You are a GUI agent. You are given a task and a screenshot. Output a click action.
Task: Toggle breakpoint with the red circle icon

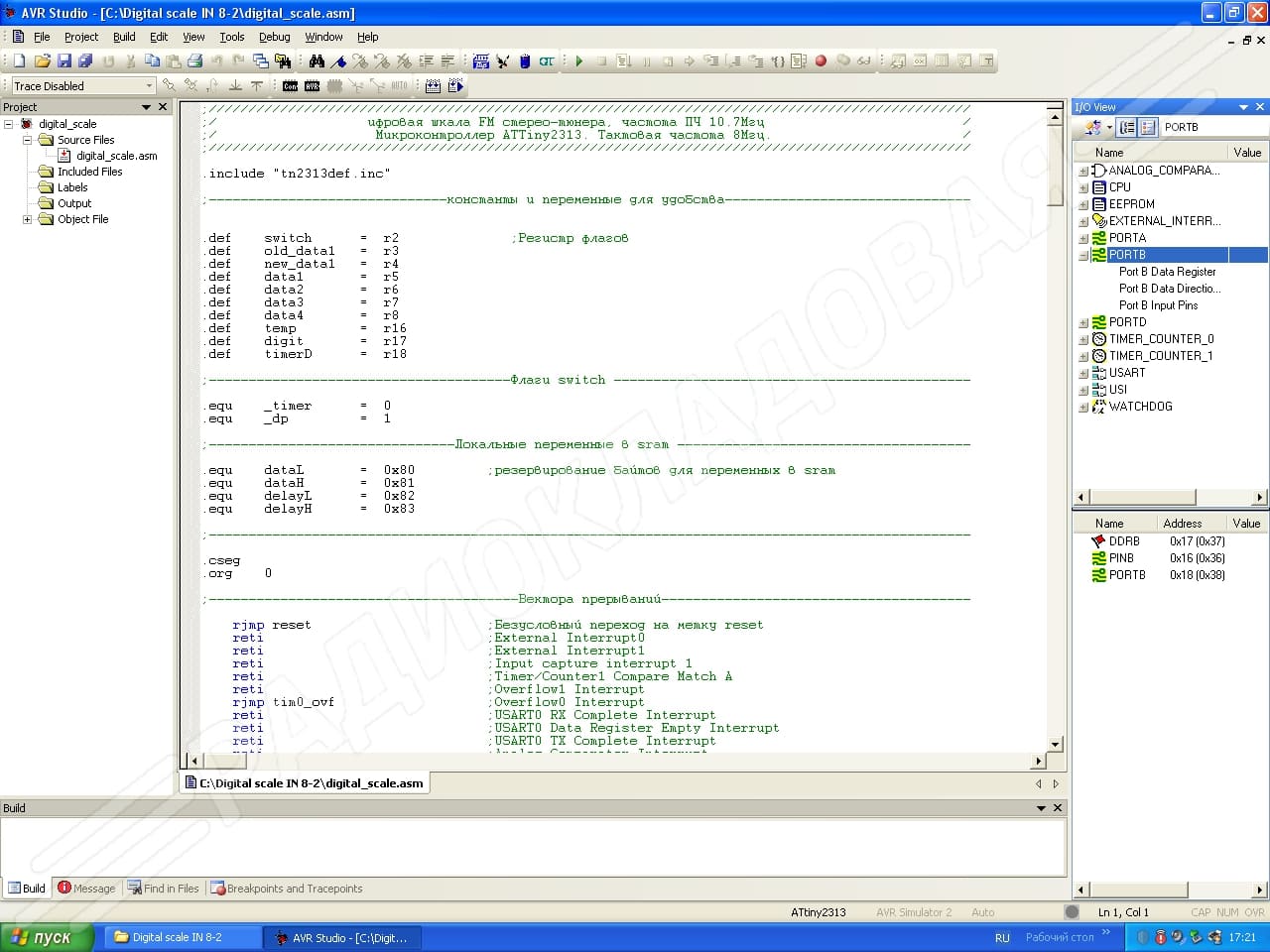tap(821, 61)
